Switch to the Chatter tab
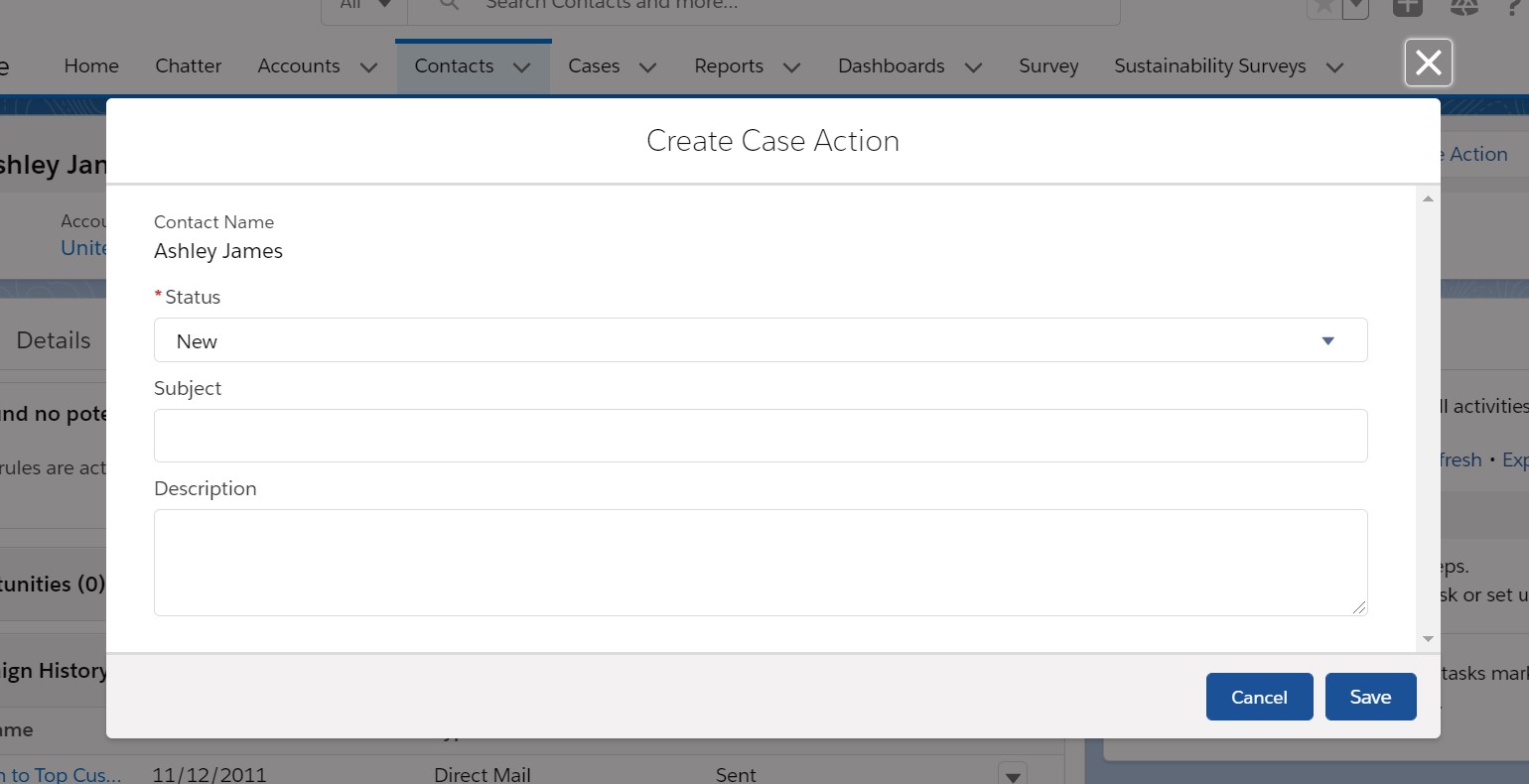 click(x=189, y=66)
